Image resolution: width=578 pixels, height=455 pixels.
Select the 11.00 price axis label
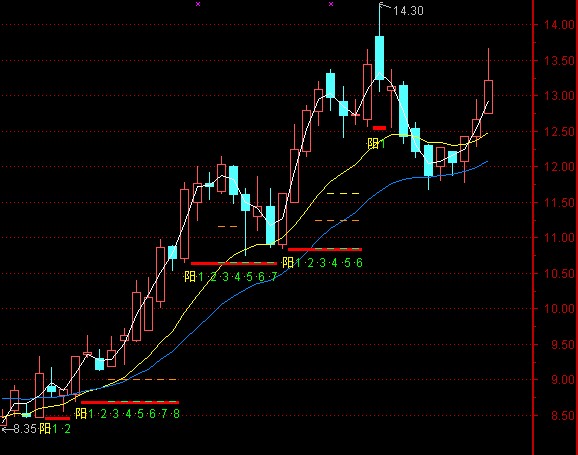coord(560,238)
